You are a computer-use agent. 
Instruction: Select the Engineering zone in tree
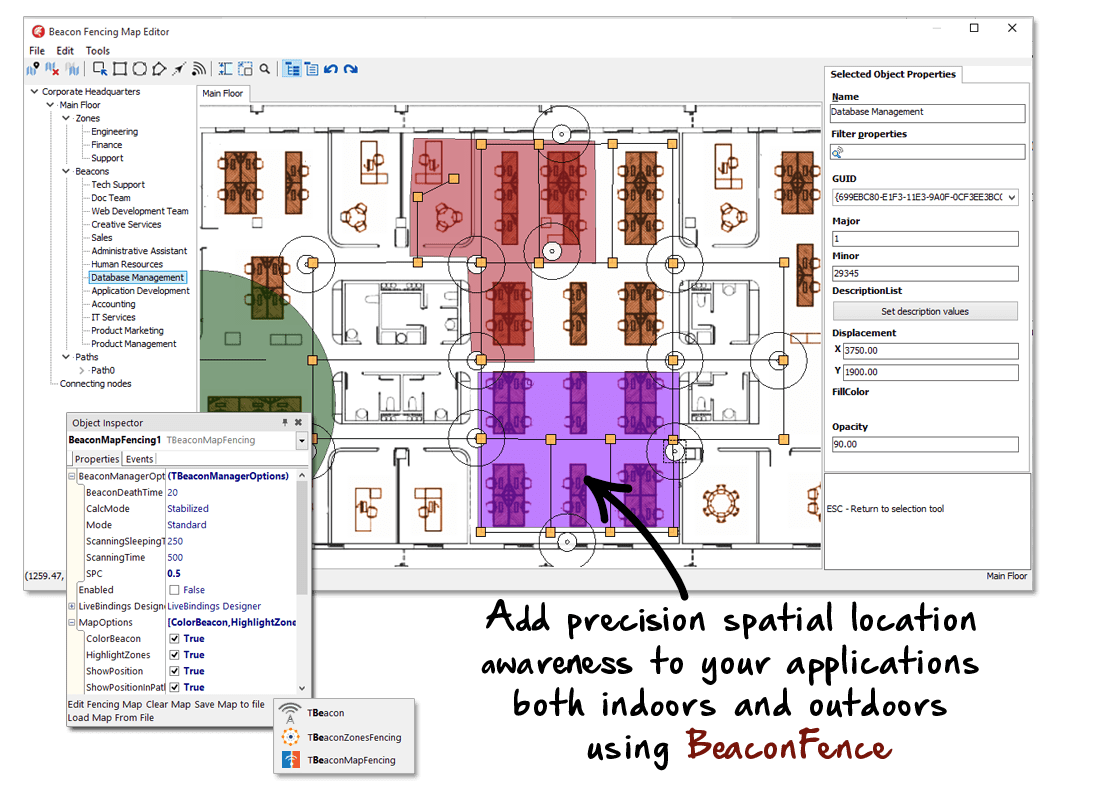click(x=114, y=131)
